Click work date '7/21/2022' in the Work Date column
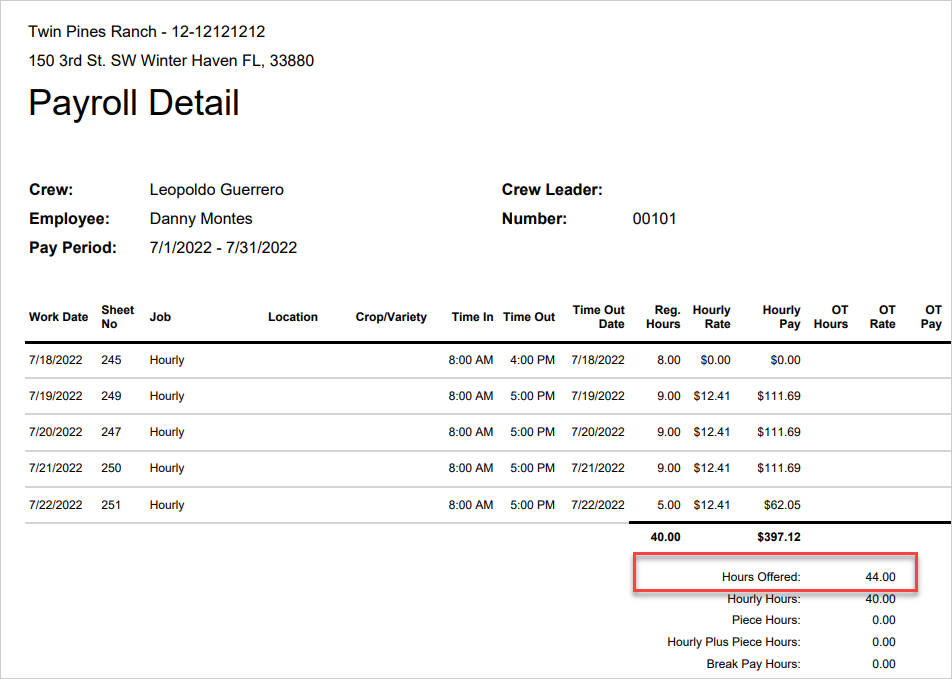Screen dimensions: 952x679 point(55,468)
